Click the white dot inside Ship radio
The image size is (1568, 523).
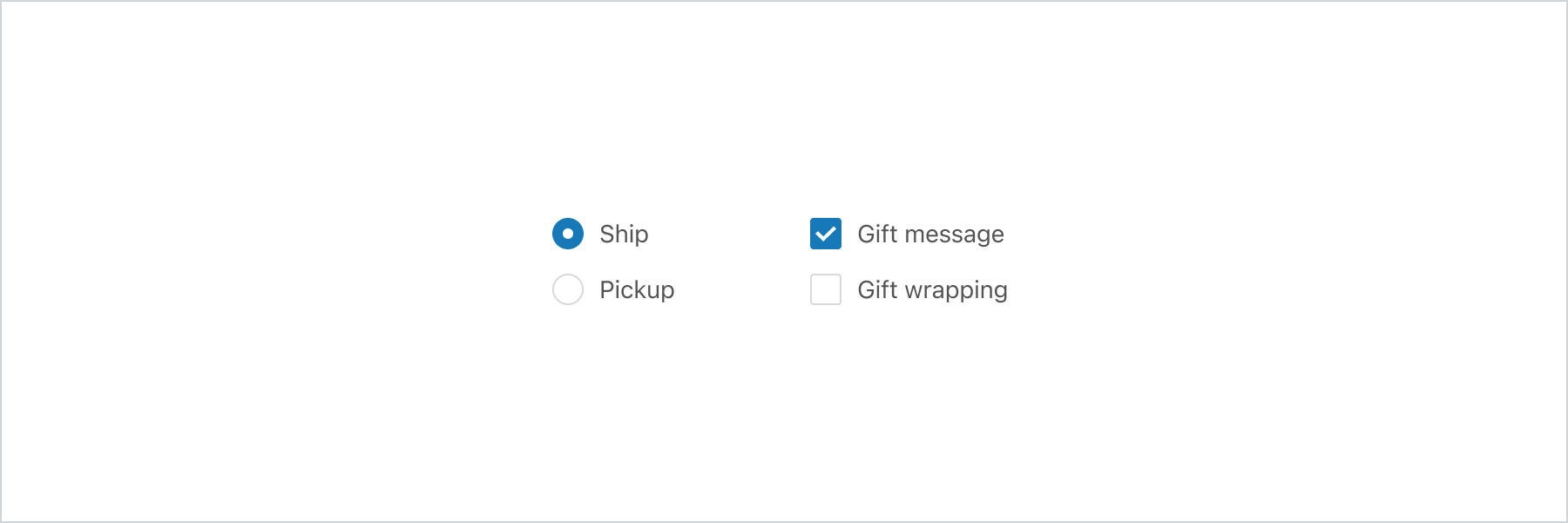(568, 234)
